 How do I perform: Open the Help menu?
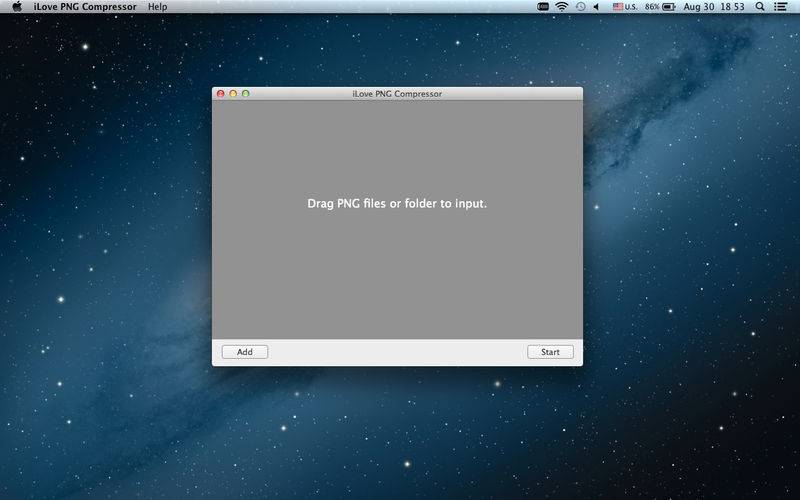point(158,7)
